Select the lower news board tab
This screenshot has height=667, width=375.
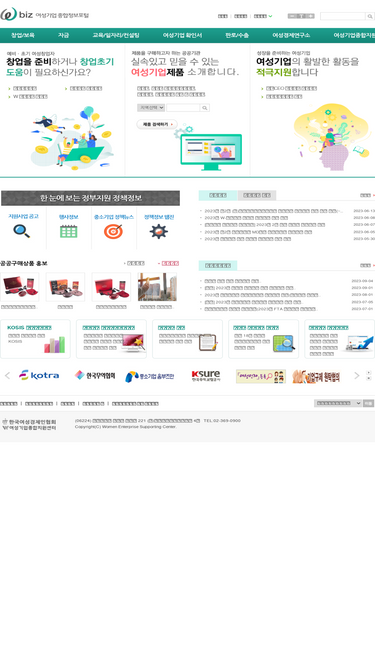click(x=218, y=265)
